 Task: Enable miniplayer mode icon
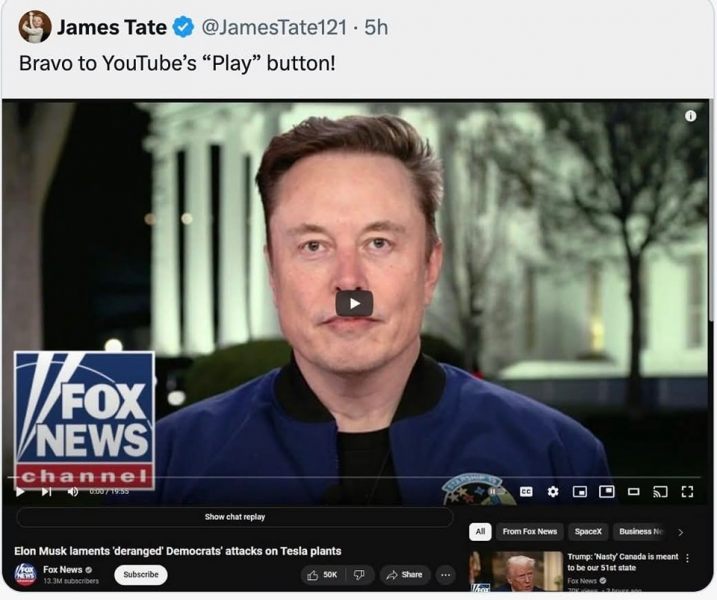[x=580, y=492]
